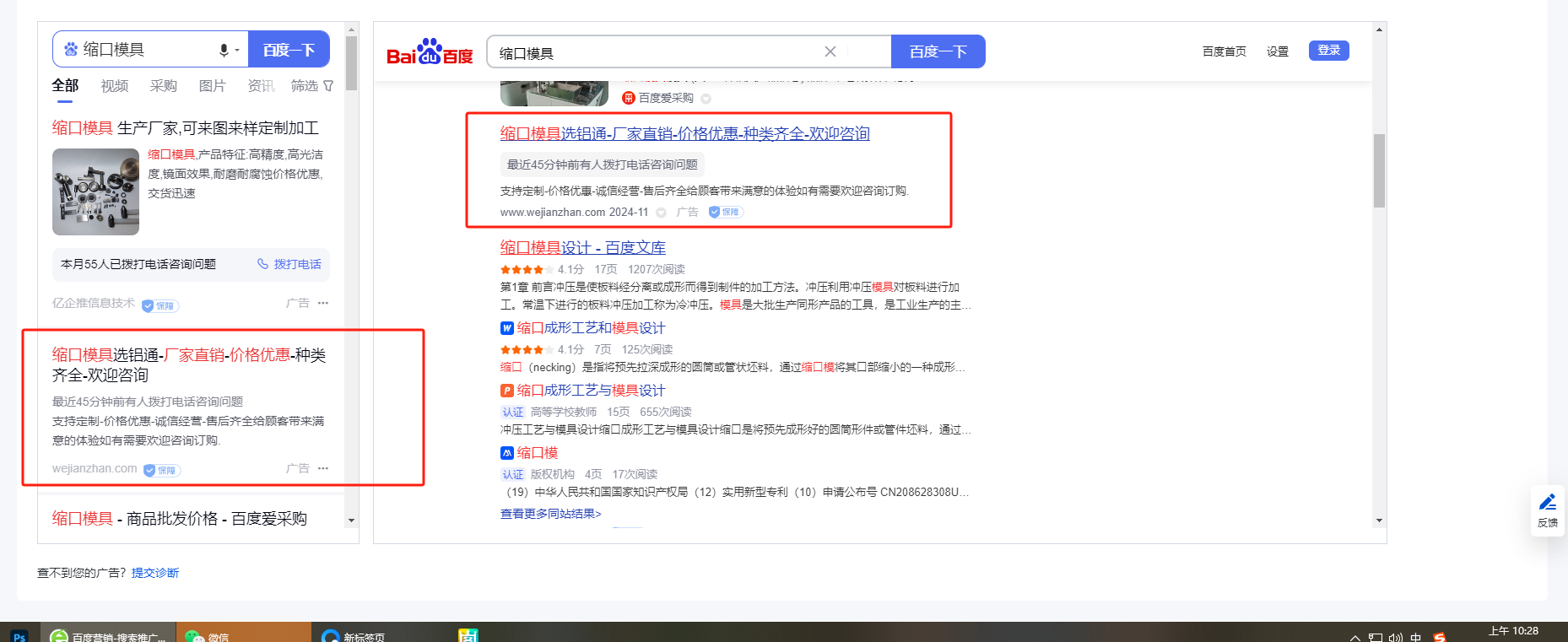1568x642 pixels.
Task: Open the 百度首页 link
Action: click(x=1225, y=51)
